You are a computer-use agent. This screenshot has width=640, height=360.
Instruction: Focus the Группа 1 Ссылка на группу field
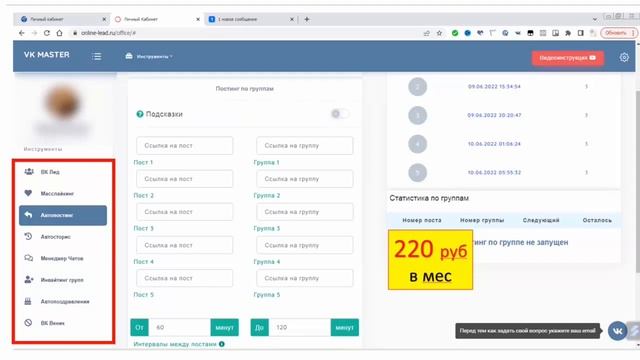(x=304, y=146)
